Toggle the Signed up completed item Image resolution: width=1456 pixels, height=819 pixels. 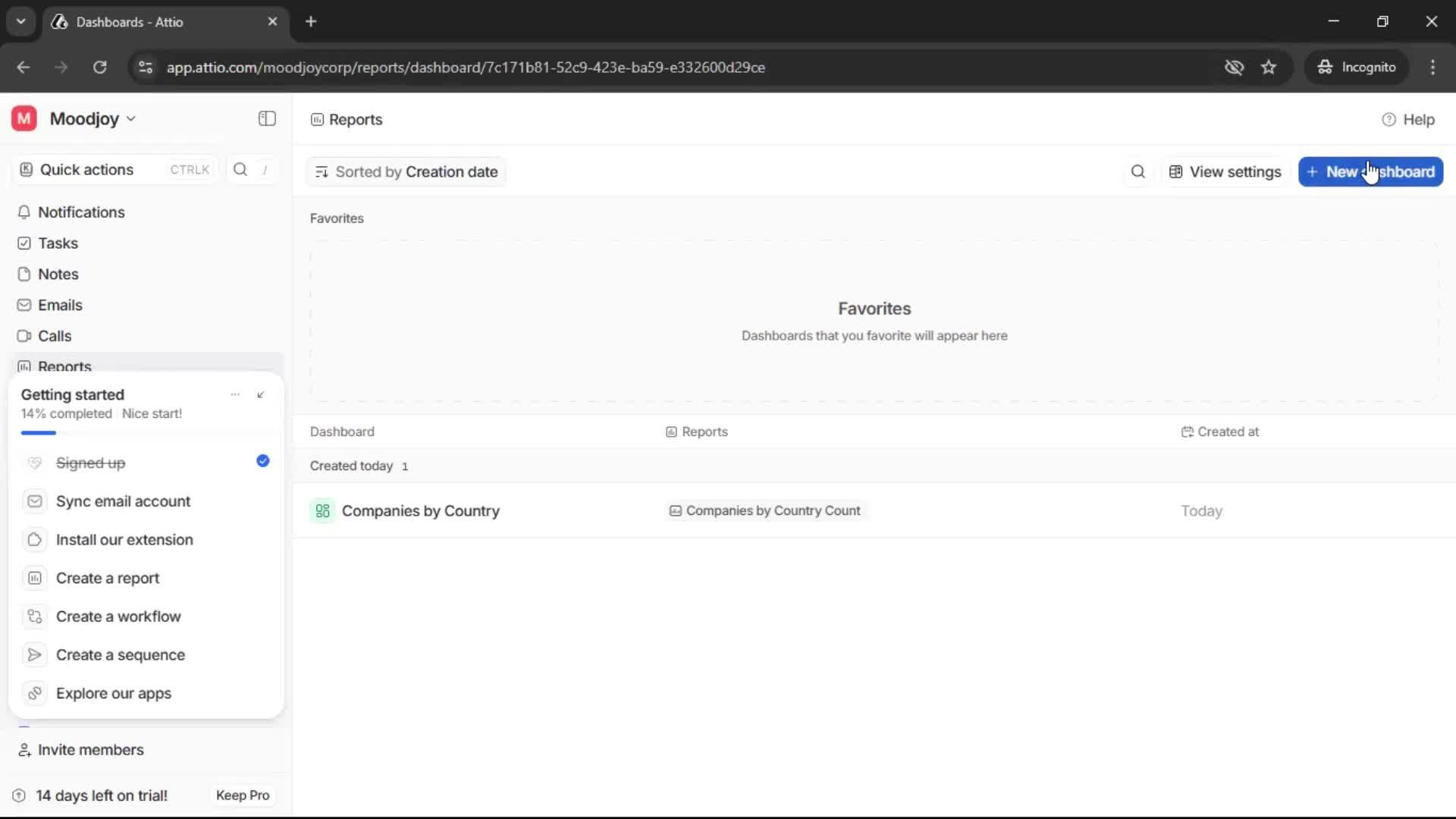tap(262, 461)
